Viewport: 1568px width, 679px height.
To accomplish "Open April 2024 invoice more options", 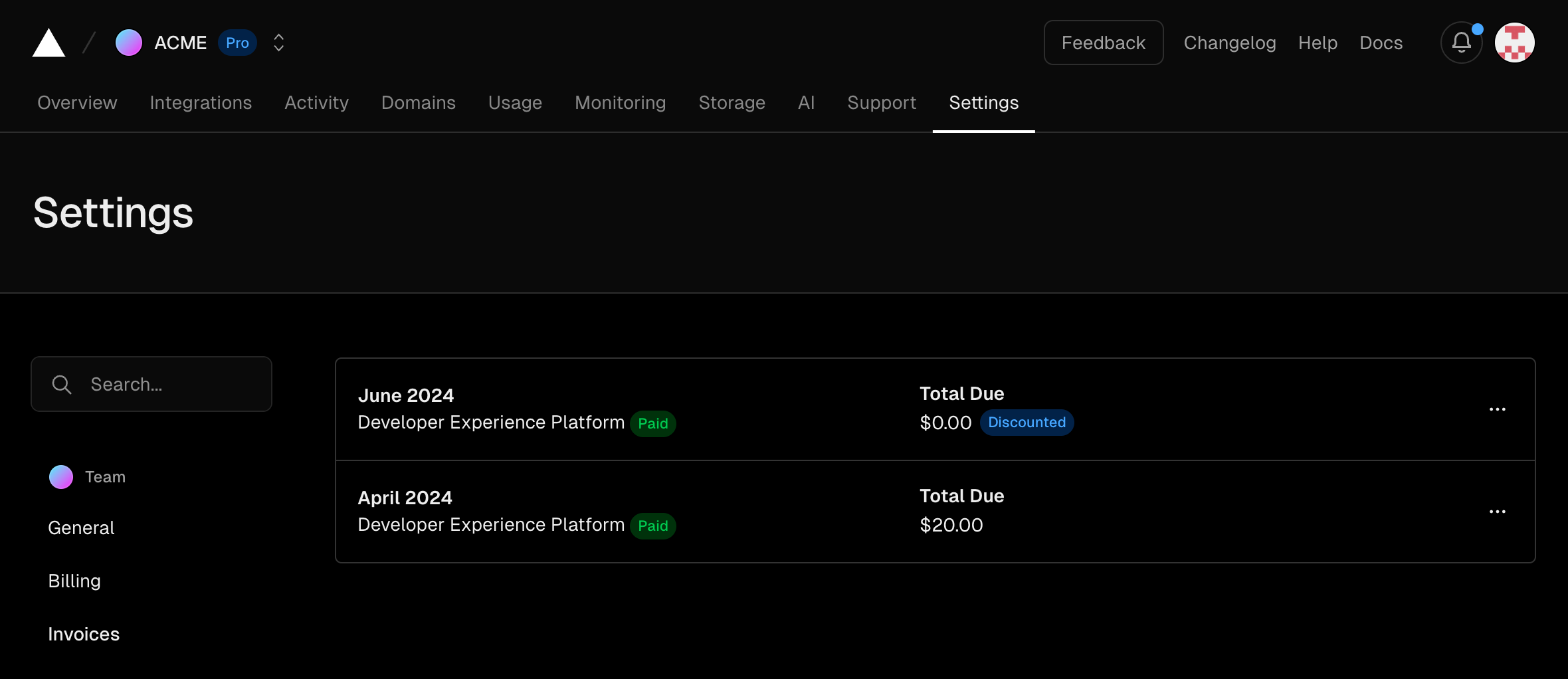I will pos(1497,512).
